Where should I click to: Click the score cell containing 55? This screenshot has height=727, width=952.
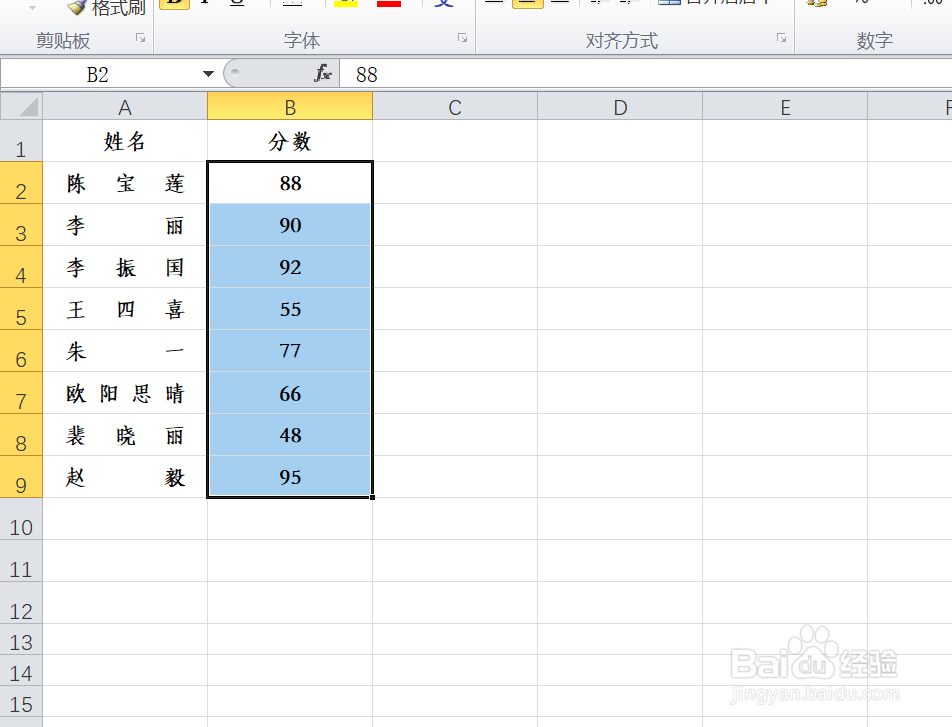coord(290,309)
